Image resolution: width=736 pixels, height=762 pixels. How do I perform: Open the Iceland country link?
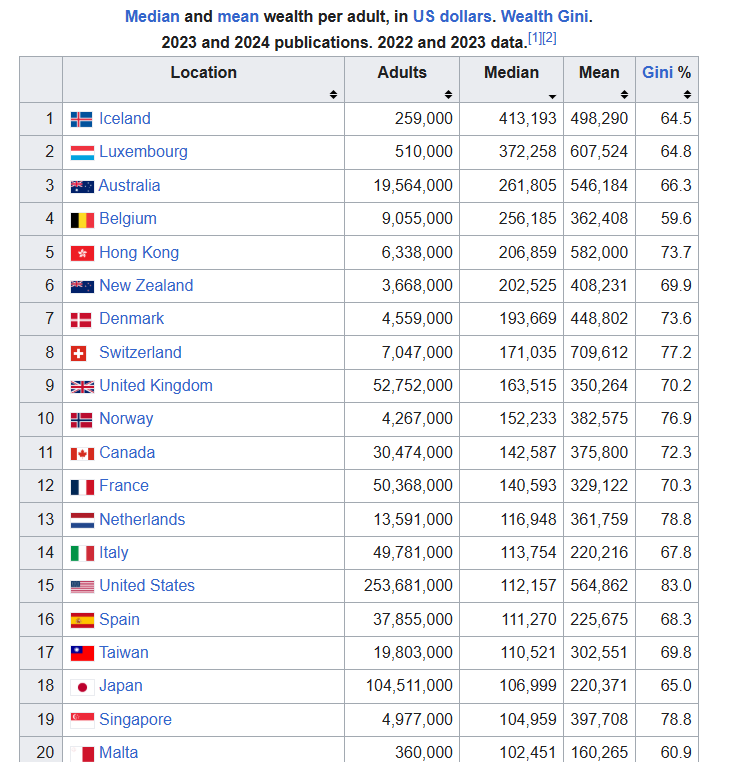(124, 119)
